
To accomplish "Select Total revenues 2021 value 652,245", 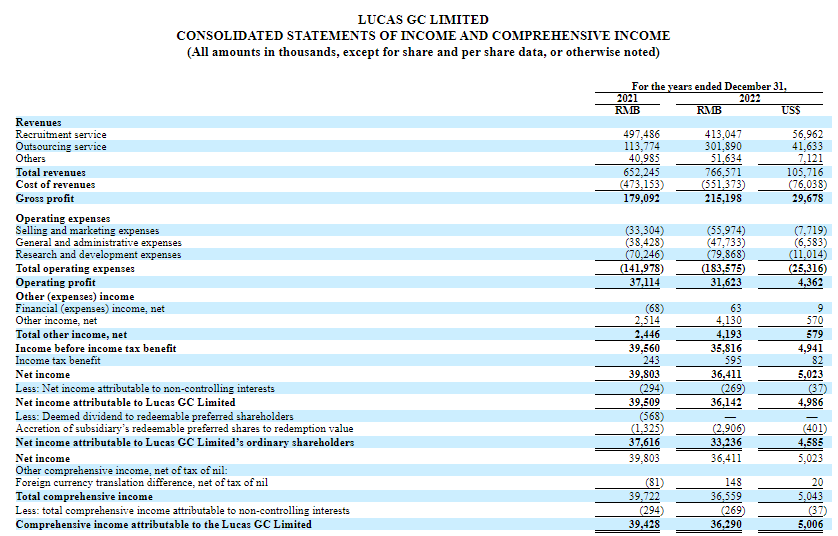I will [641, 173].
